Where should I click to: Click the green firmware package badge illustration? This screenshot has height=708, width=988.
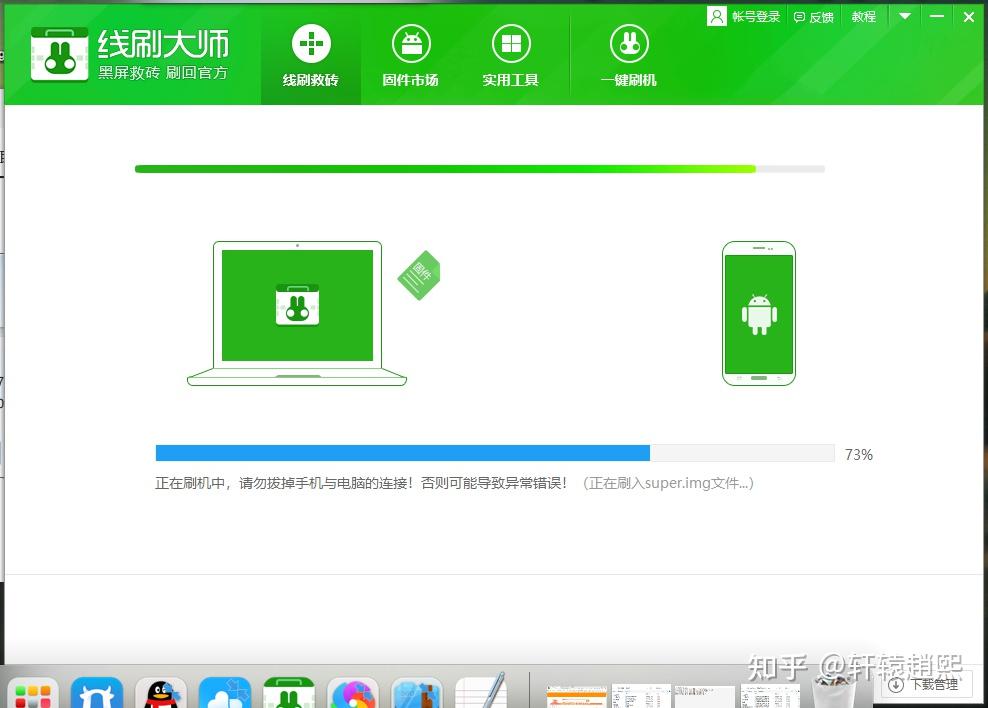pos(418,275)
